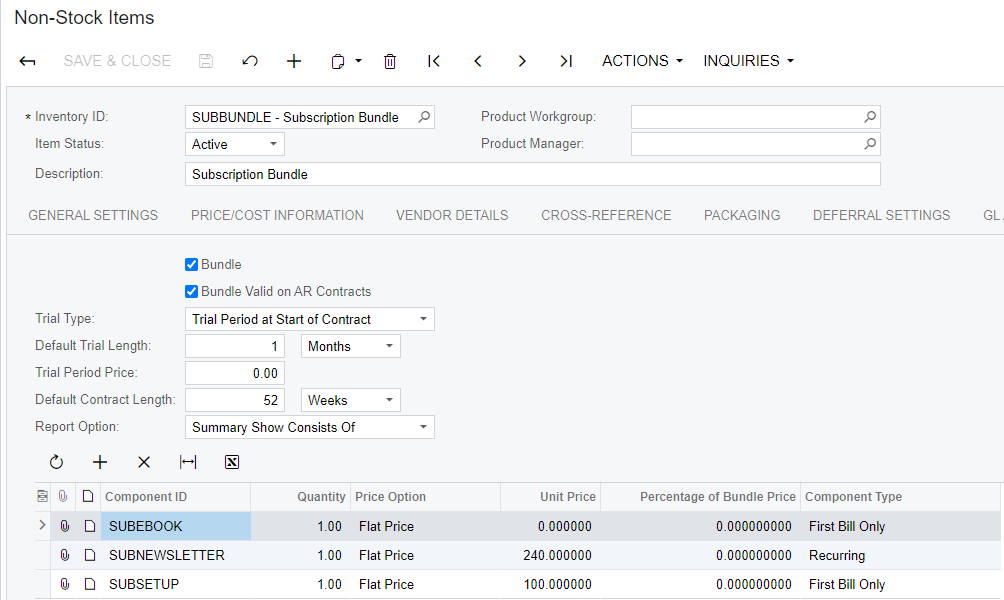Expand the Report Option dropdown
This screenshot has width=1004, height=600.
(310, 427)
